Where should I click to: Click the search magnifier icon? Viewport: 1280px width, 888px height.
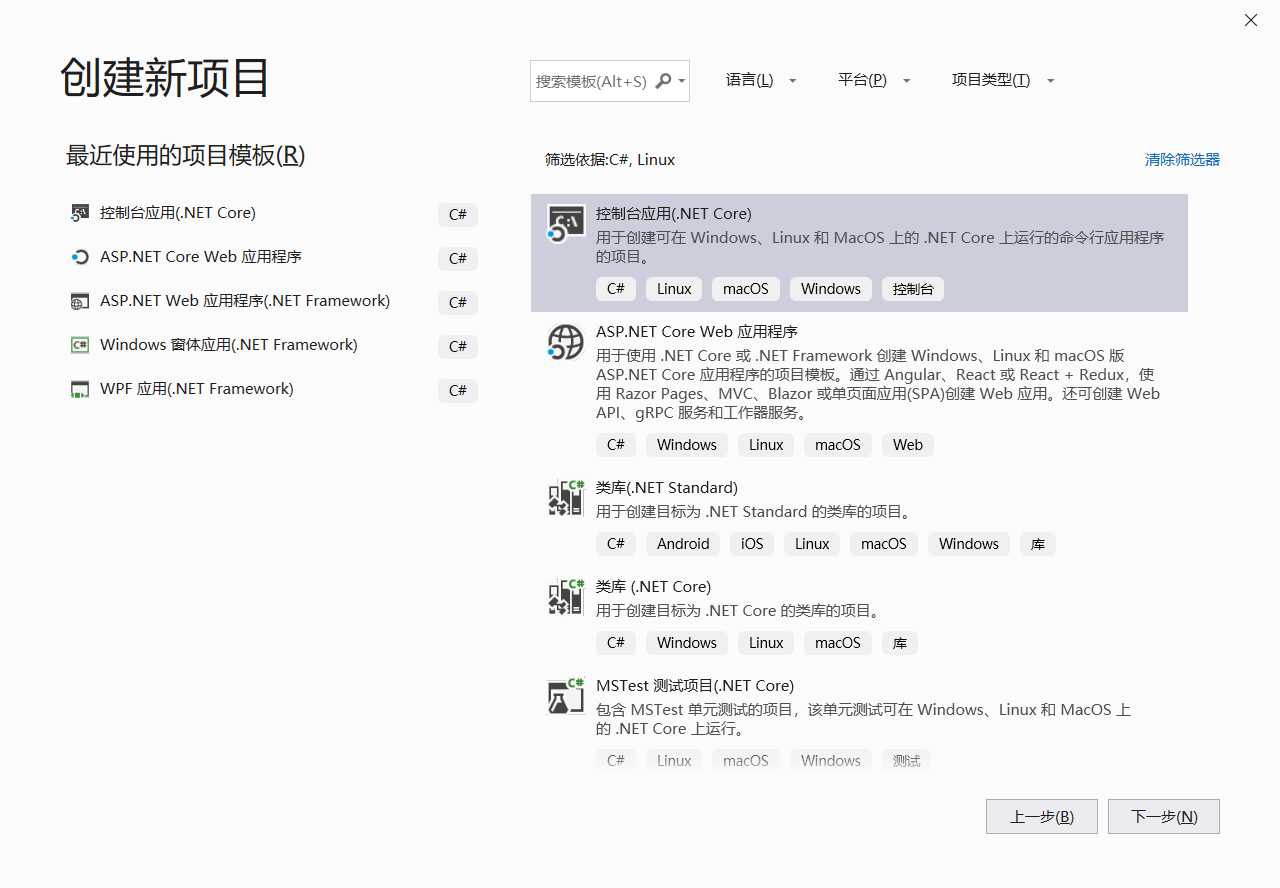(663, 81)
